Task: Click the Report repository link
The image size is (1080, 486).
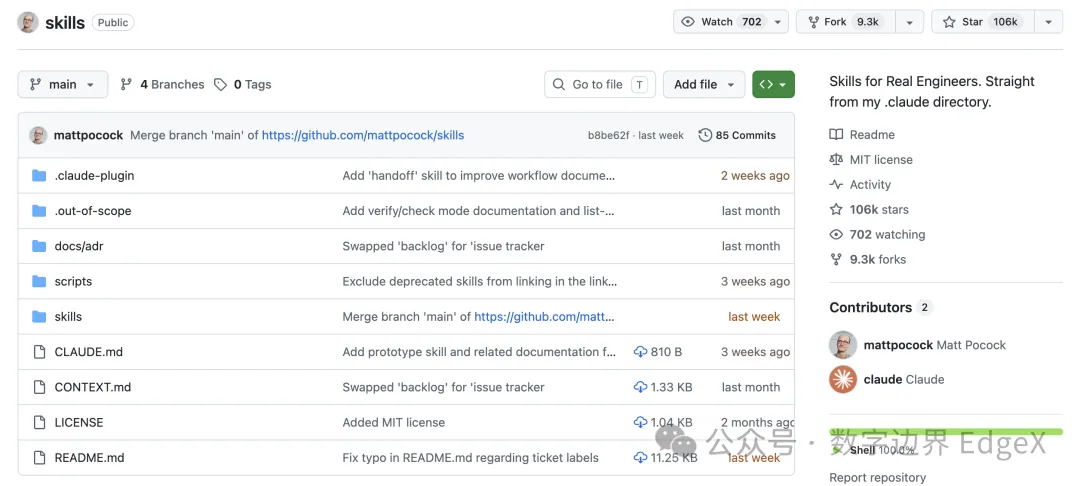Action: coord(878,477)
